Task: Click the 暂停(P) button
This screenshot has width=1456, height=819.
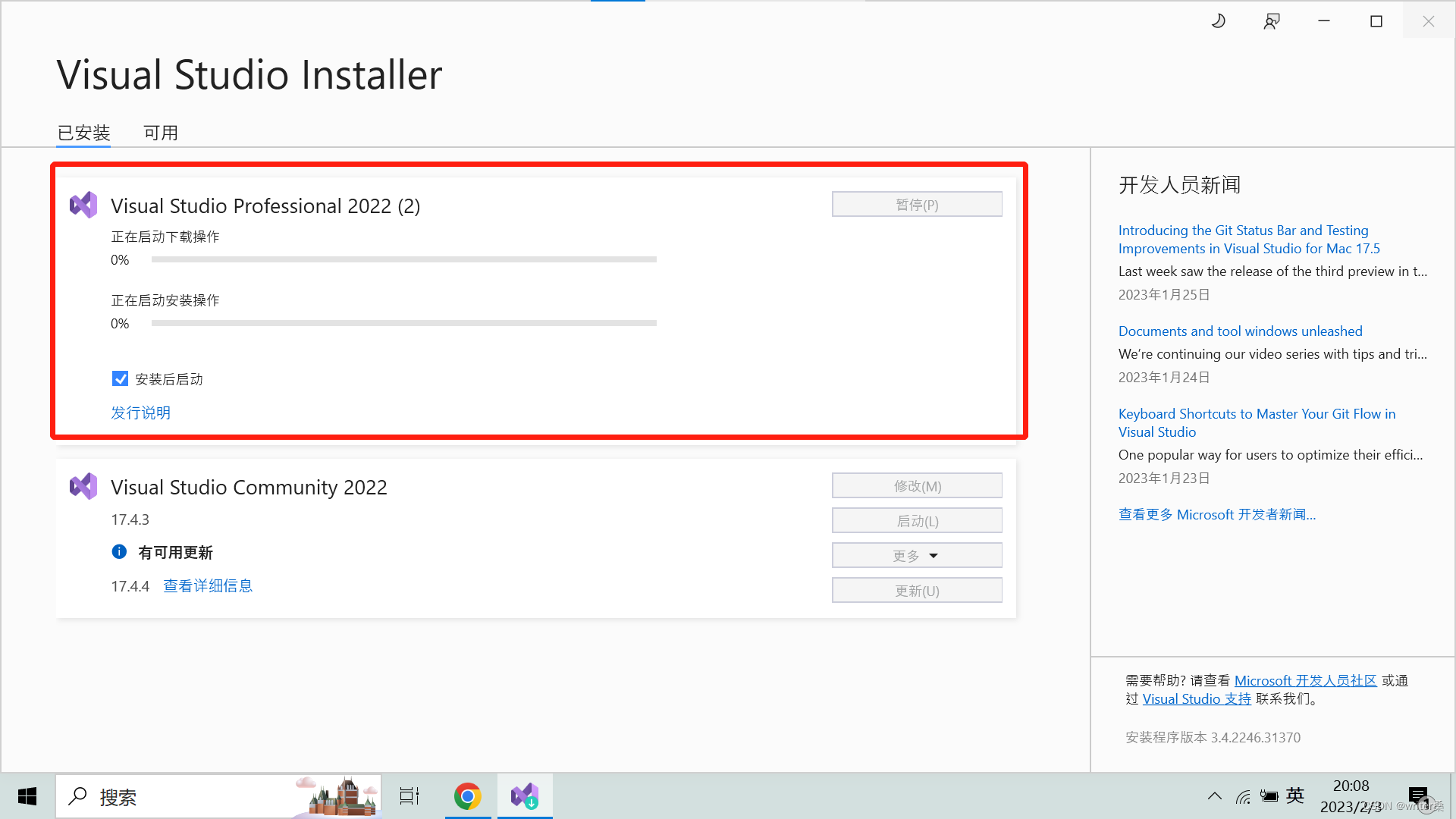Action: pos(916,205)
